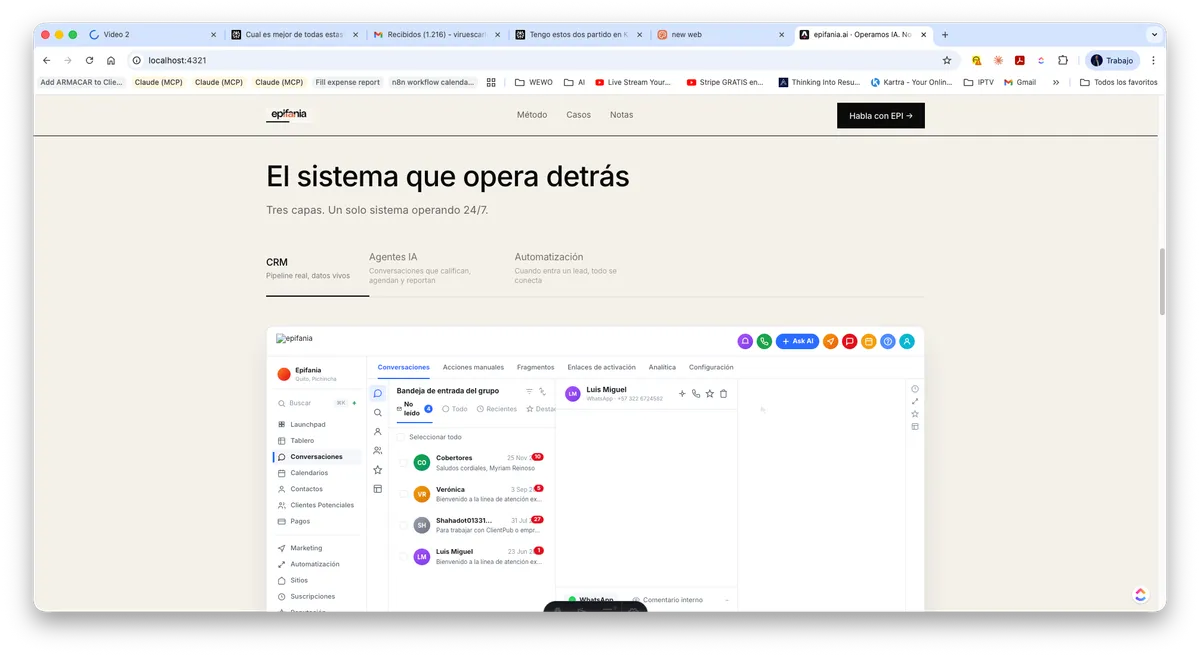
Task: Click the sort arrows icon in inbox header
Action: pyautogui.click(x=542, y=391)
